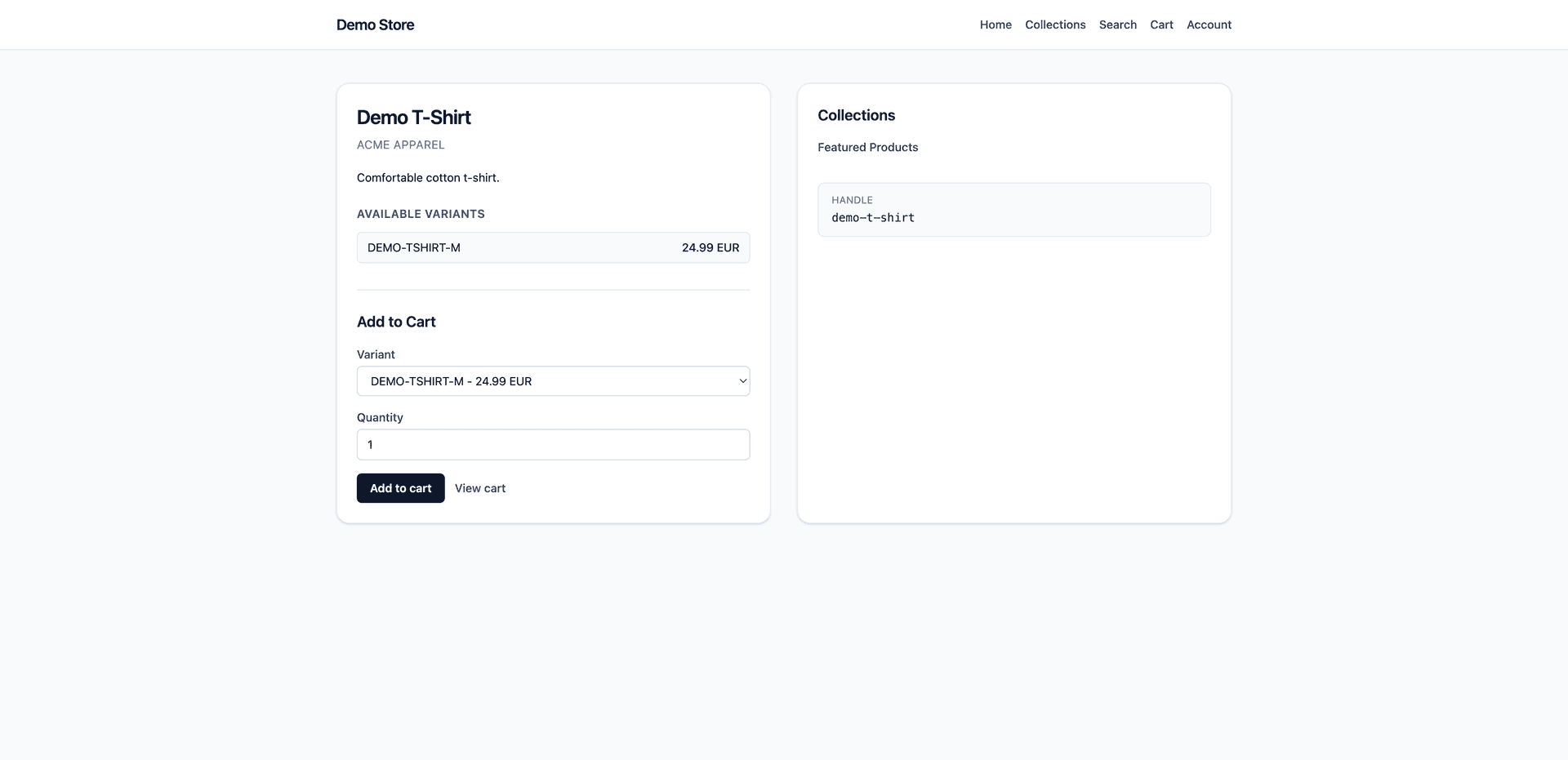Click the ACME APPAREL vendor label
This screenshot has height=760, width=1568.
pos(400,144)
